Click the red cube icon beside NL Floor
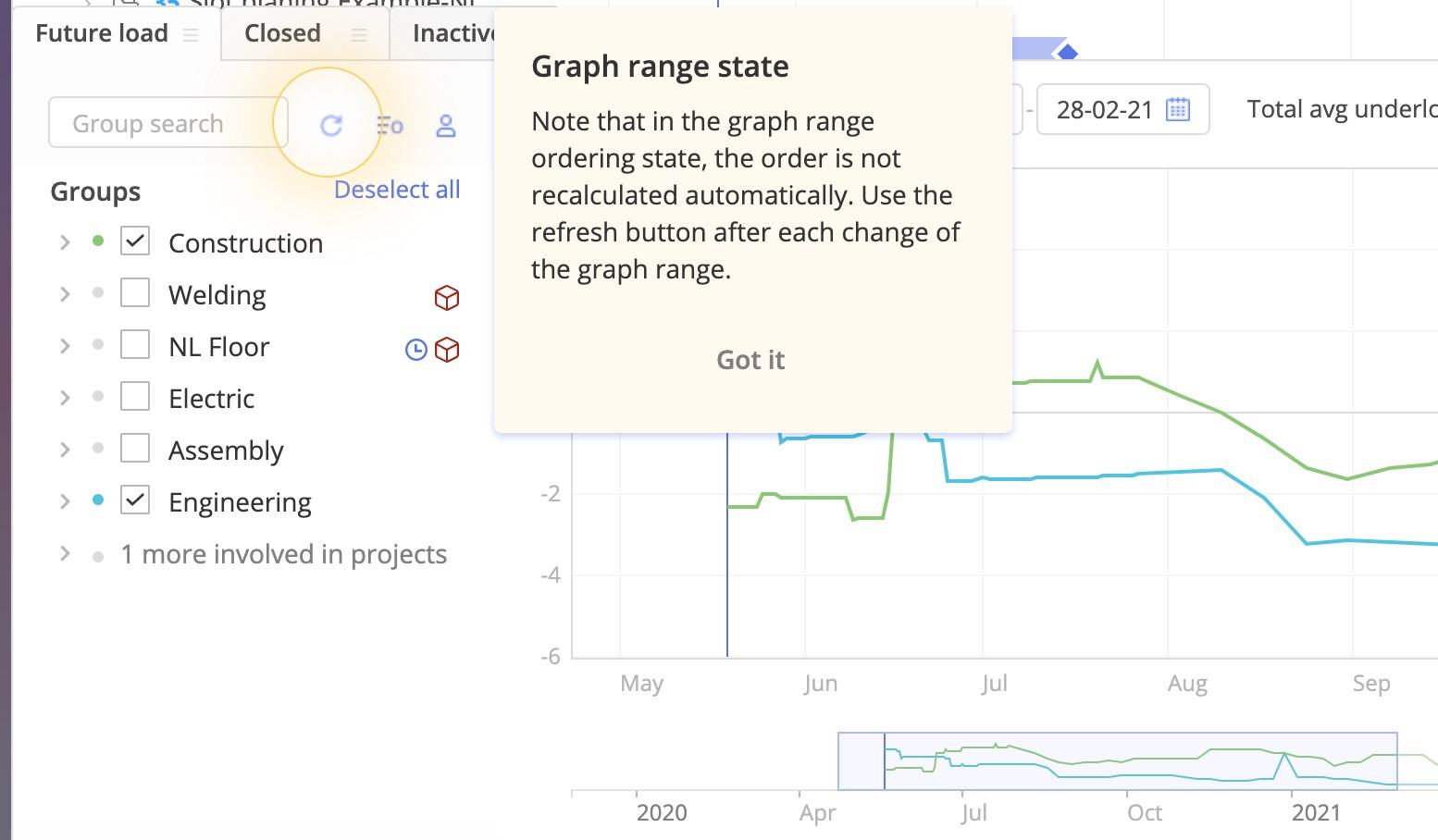This screenshot has height=840, width=1438. (447, 349)
